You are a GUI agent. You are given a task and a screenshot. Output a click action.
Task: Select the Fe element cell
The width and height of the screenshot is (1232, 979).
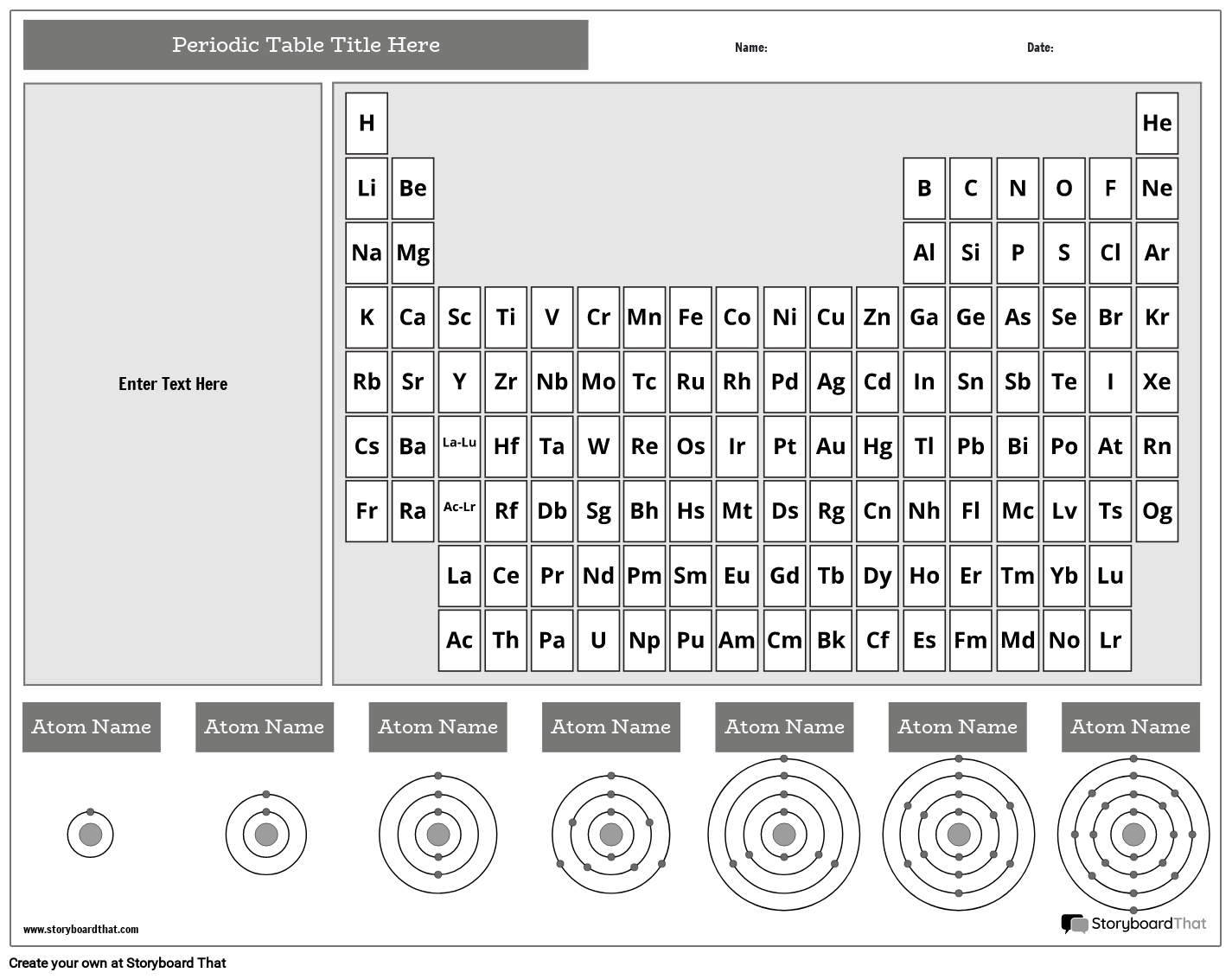691,317
